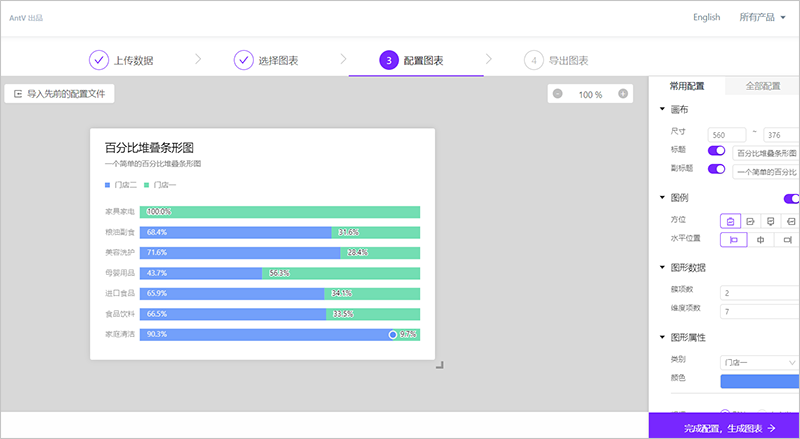This screenshot has height=439, width=800.
Task: Click the 选择图表 step checkmark icon
Action: [244, 60]
